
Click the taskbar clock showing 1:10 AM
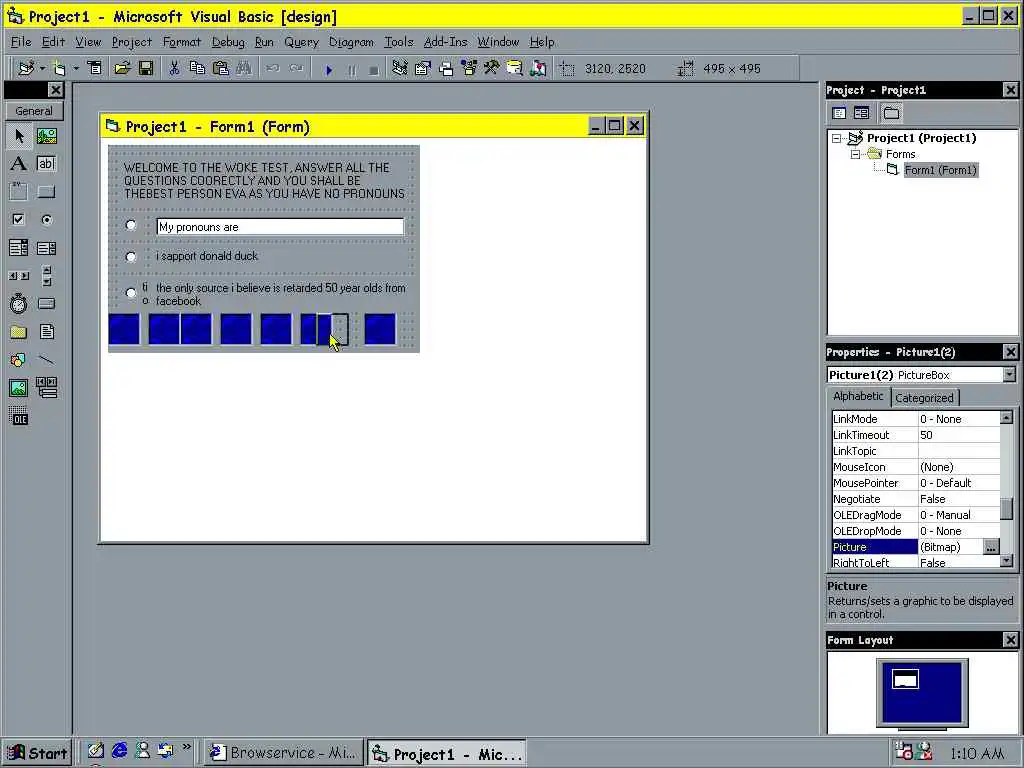click(x=977, y=754)
